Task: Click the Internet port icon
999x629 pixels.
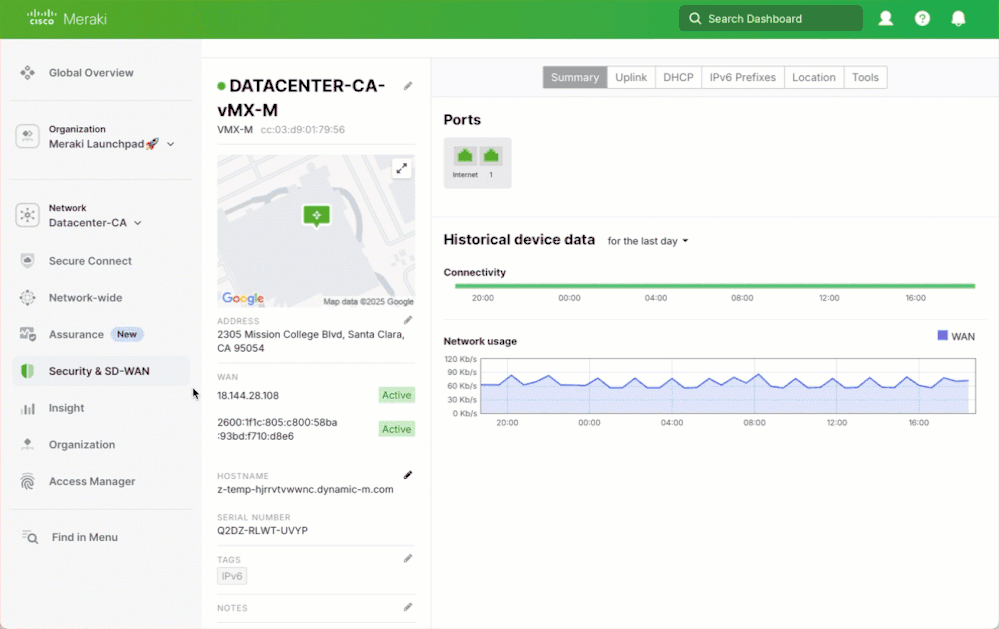Action: point(465,156)
